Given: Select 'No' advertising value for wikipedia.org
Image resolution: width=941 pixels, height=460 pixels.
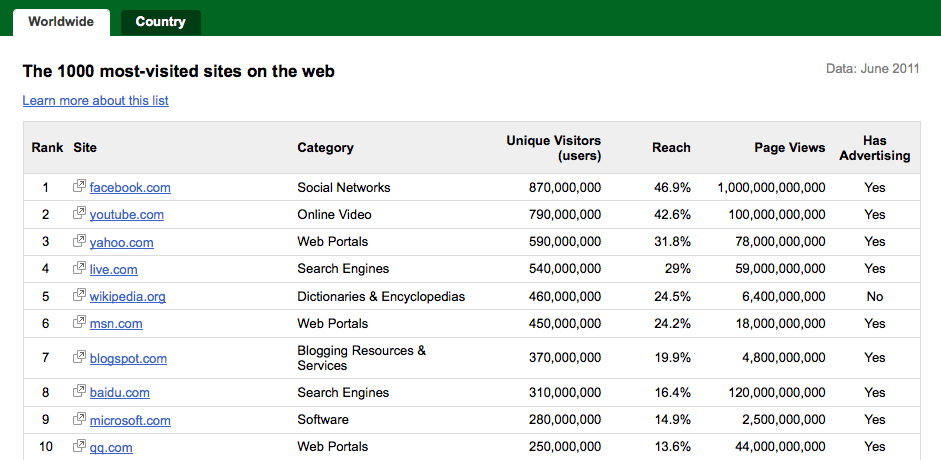Looking at the screenshot, I should [875, 297].
